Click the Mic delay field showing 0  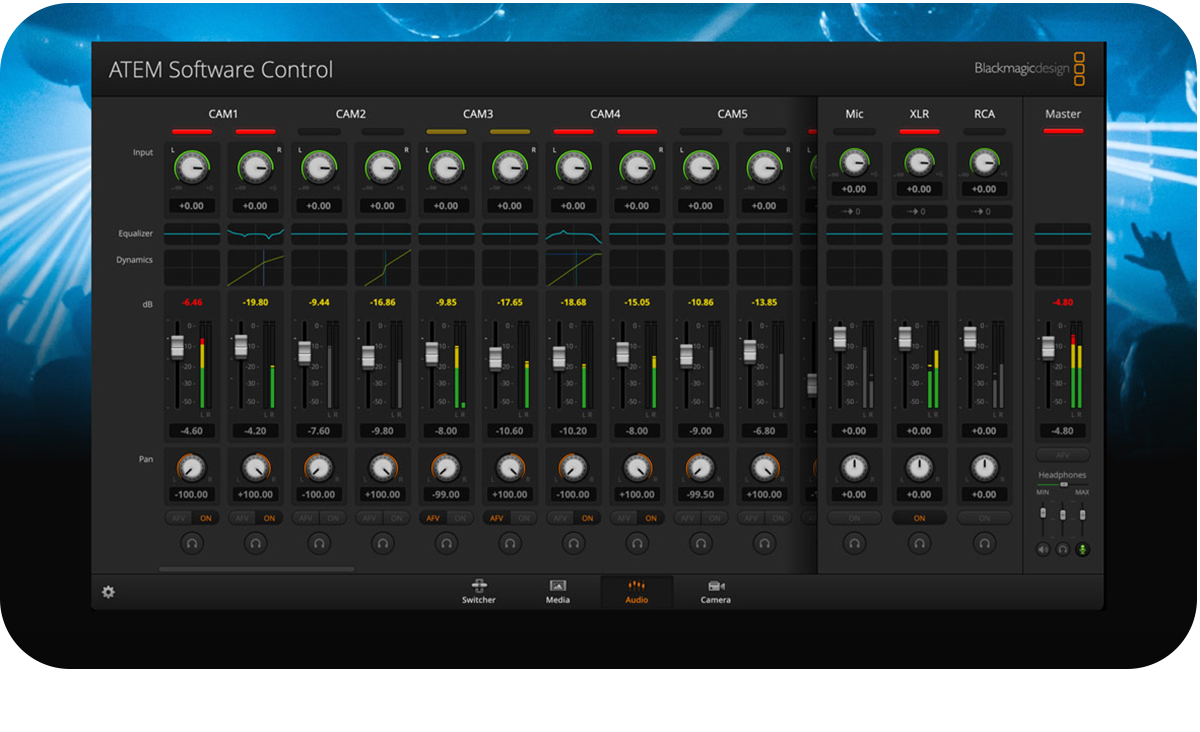(x=854, y=212)
